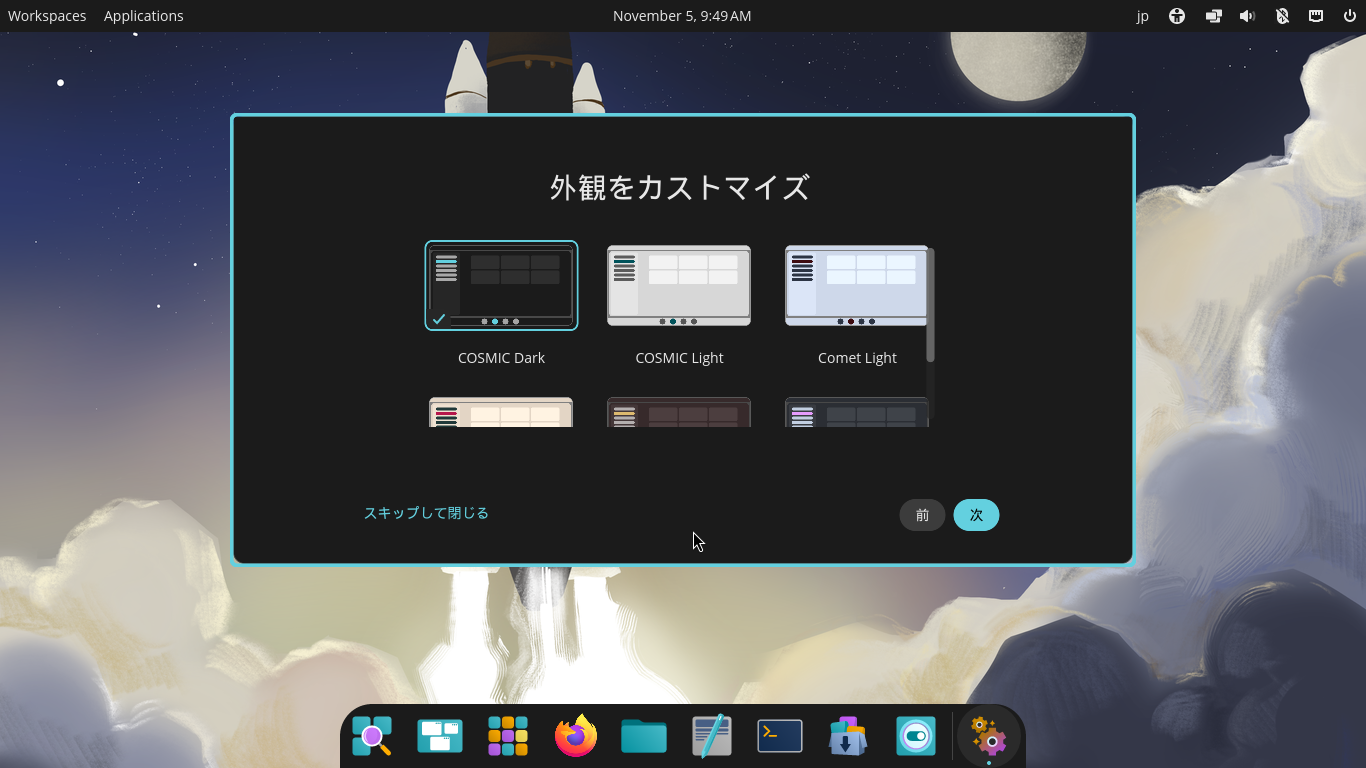The image size is (1366, 768).
Task: Open the Files folder icon in dock
Action: point(644,737)
